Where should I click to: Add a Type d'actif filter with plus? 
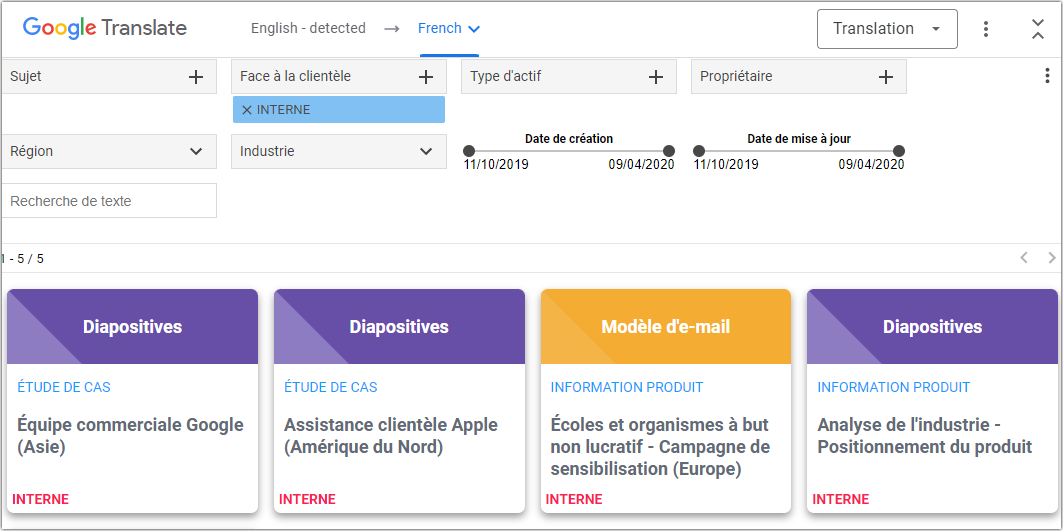point(656,77)
